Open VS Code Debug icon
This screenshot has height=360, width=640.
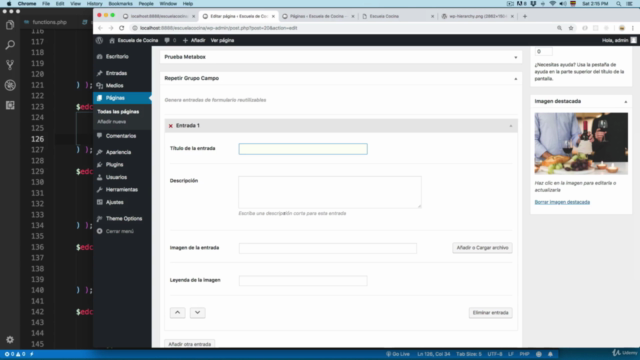pyautogui.click(x=10, y=85)
